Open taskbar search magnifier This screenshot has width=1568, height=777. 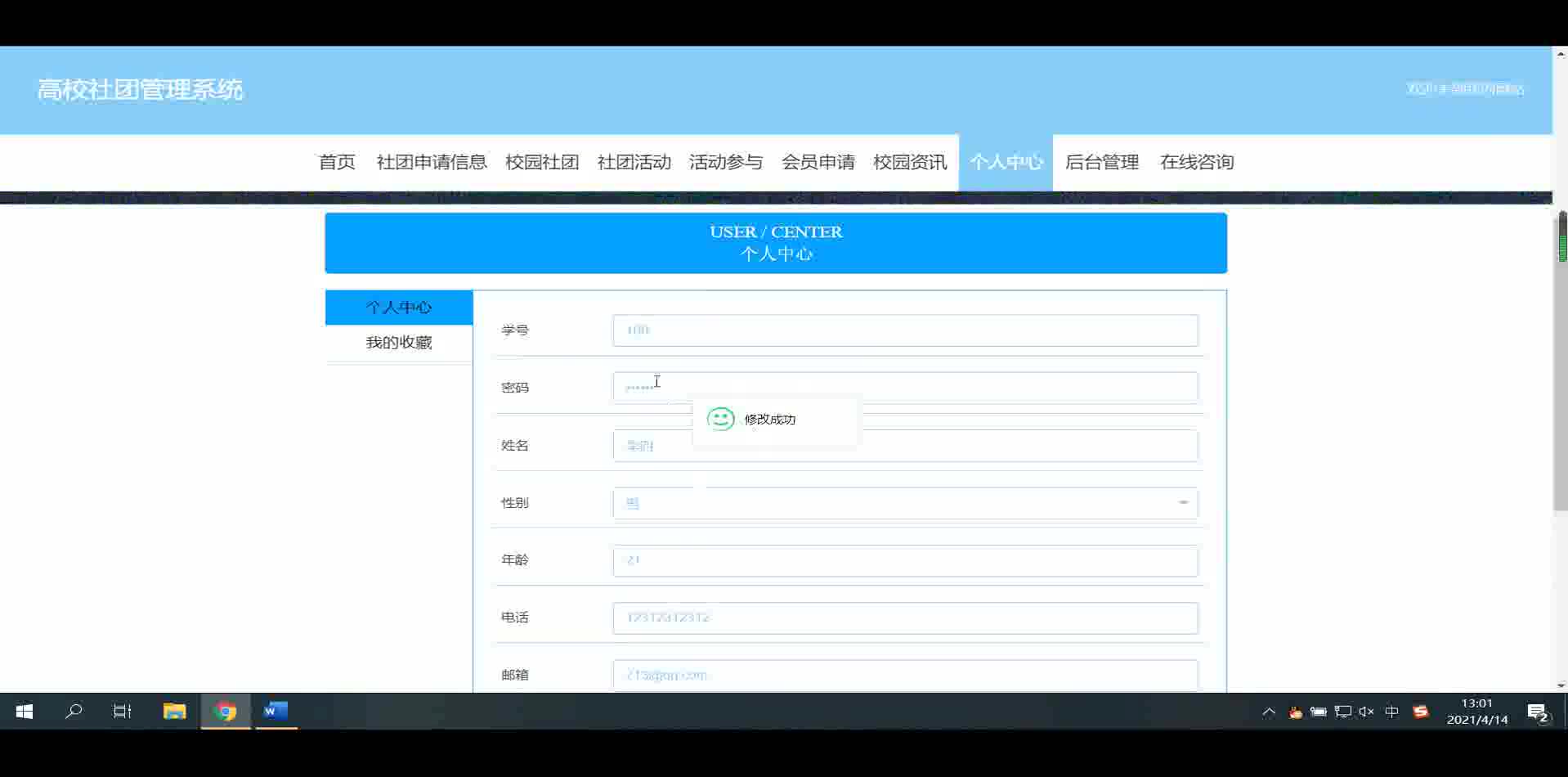pyautogui.click(x=74, y=712)
